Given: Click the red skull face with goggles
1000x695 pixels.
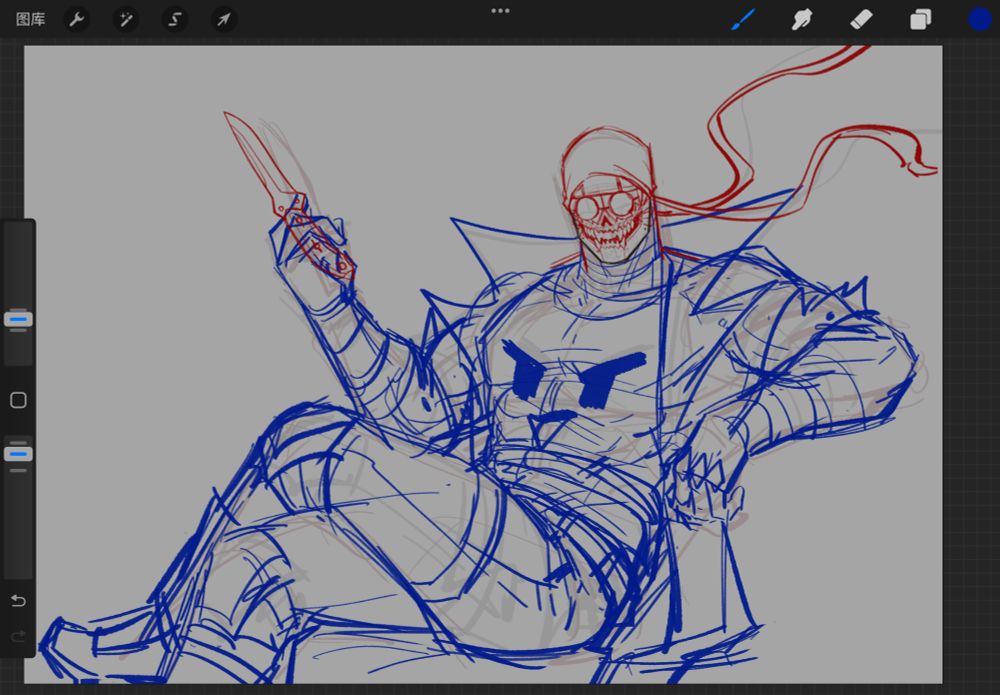Looking at the screenshot, I should 606,218.
